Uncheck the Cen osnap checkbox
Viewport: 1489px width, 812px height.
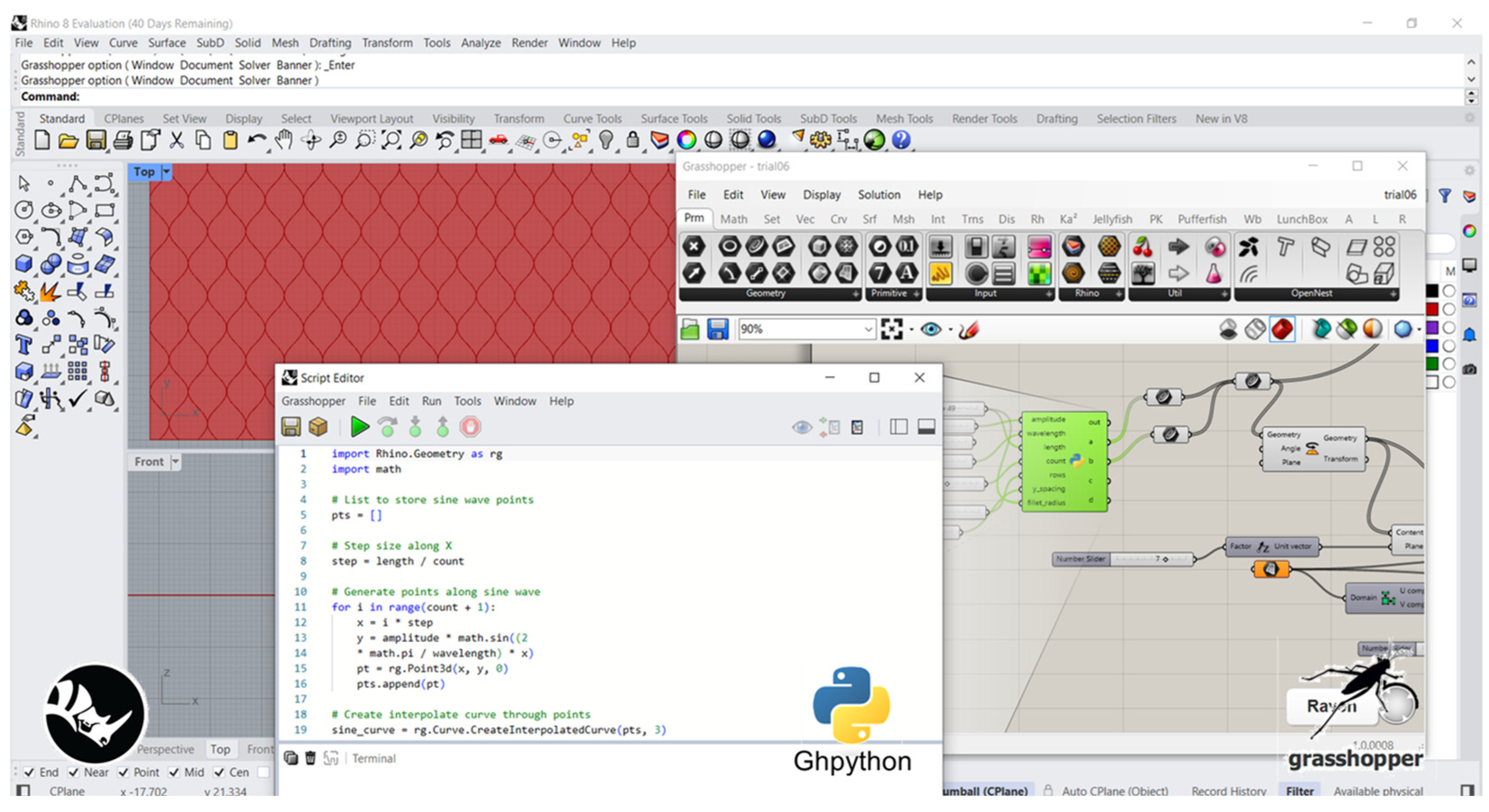tap(219, 772)
